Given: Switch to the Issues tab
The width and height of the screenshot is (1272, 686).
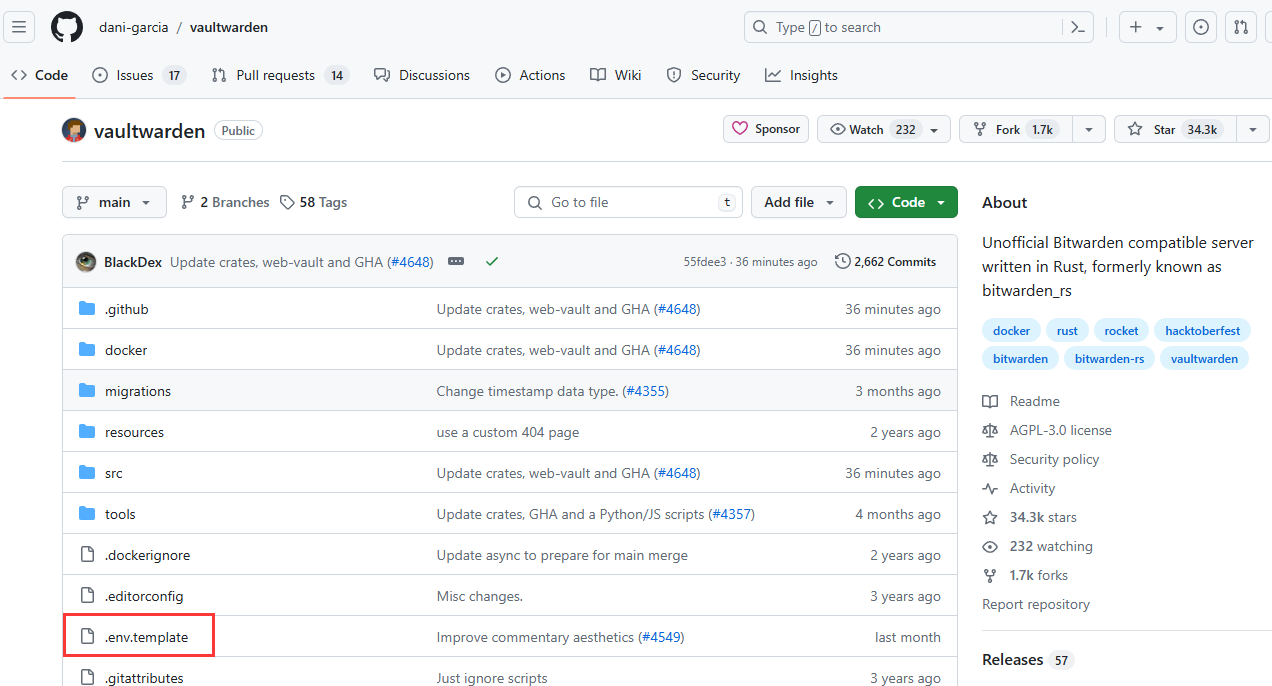Looking at the screenshot, I should [x=139, y=75].
